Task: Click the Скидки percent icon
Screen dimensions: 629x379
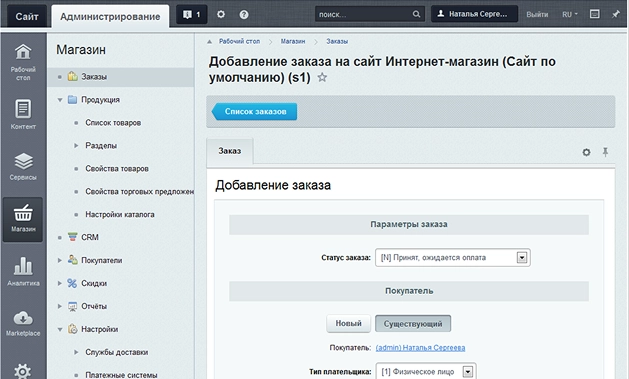Action: point(72,283)
